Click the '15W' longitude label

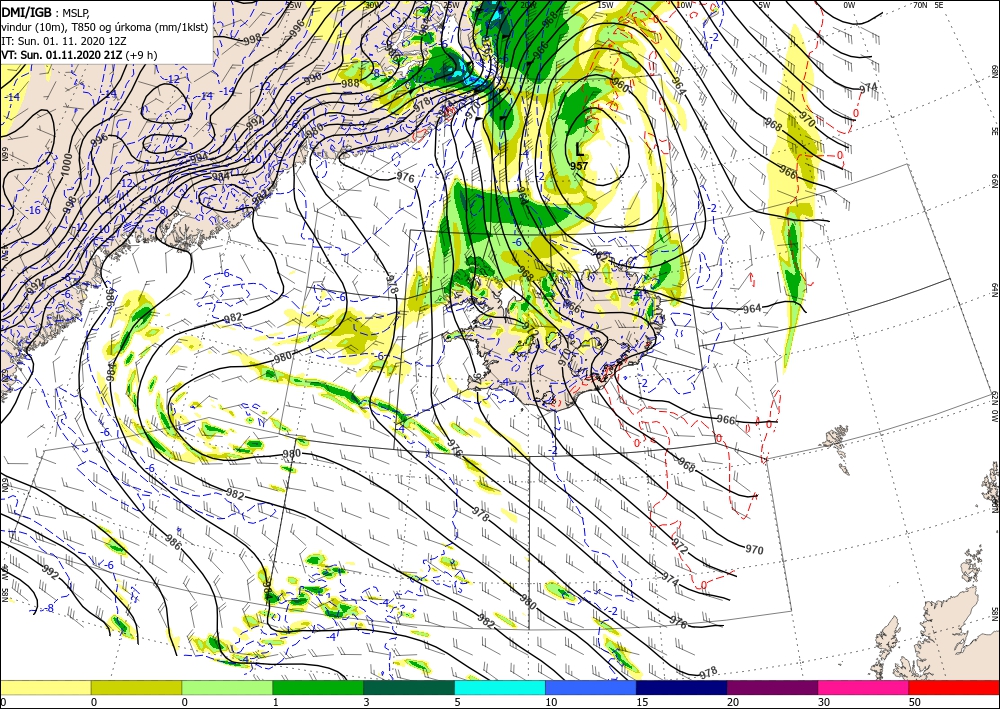click(606, 5)
